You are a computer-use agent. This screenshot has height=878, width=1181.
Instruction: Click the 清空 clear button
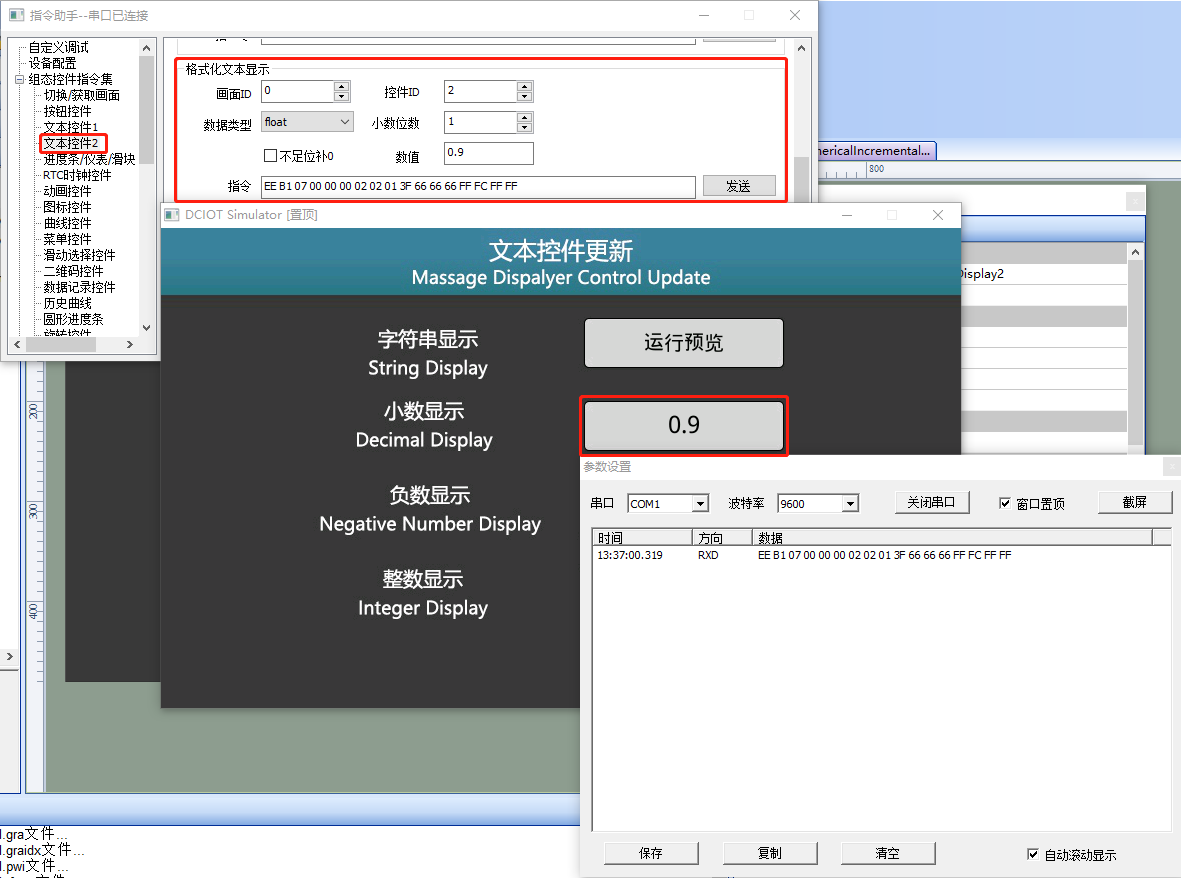coord(887,853)
